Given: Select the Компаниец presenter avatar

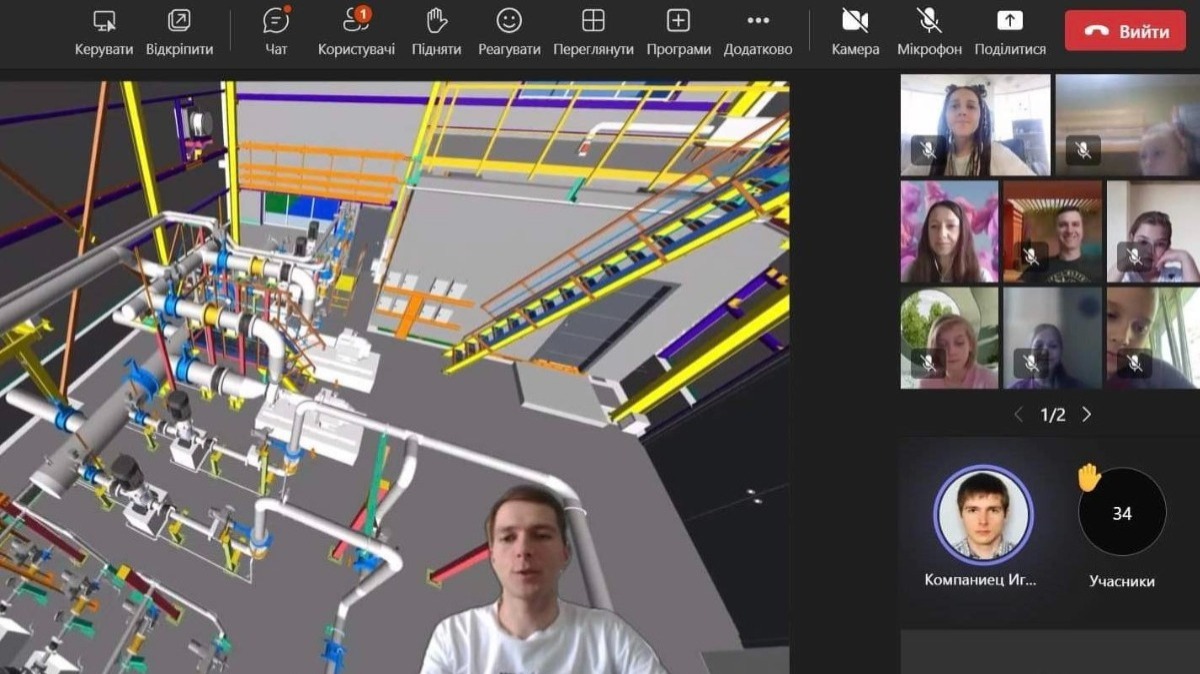Looking at the screenshot, I should (x=982, y=514).
